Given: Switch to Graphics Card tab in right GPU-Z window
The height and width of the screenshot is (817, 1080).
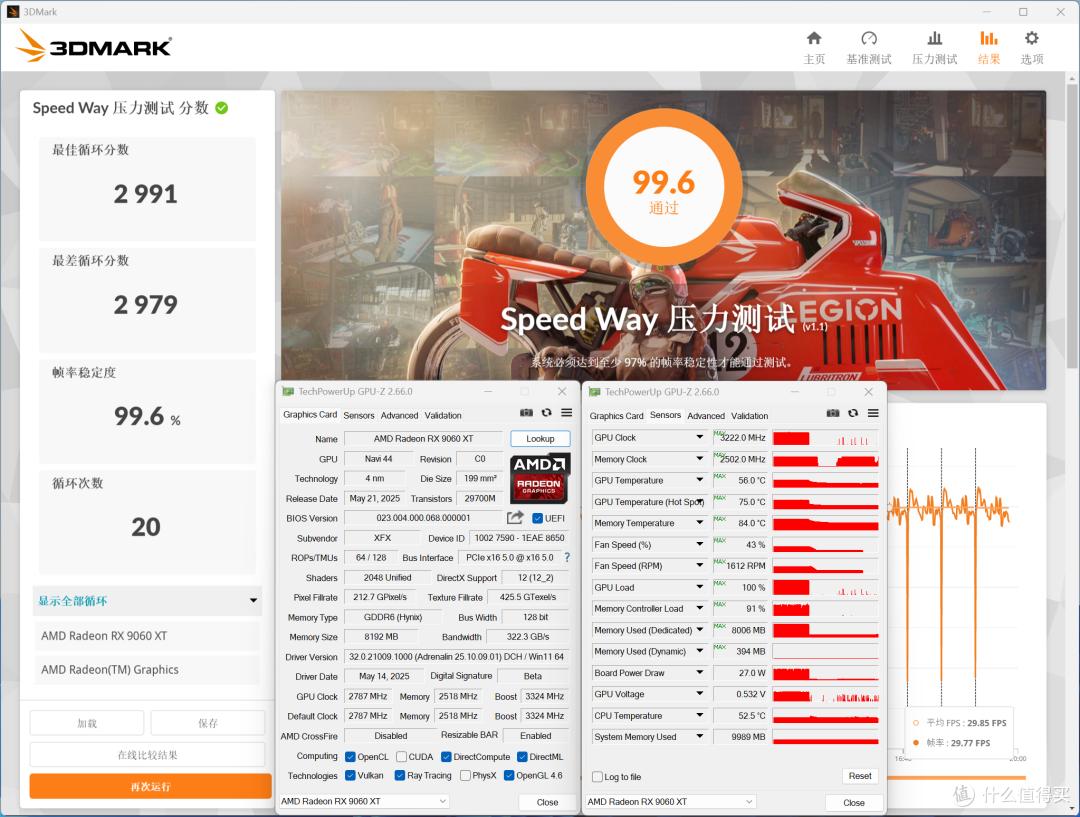Looking at the screenshot, I should [616, 416].
